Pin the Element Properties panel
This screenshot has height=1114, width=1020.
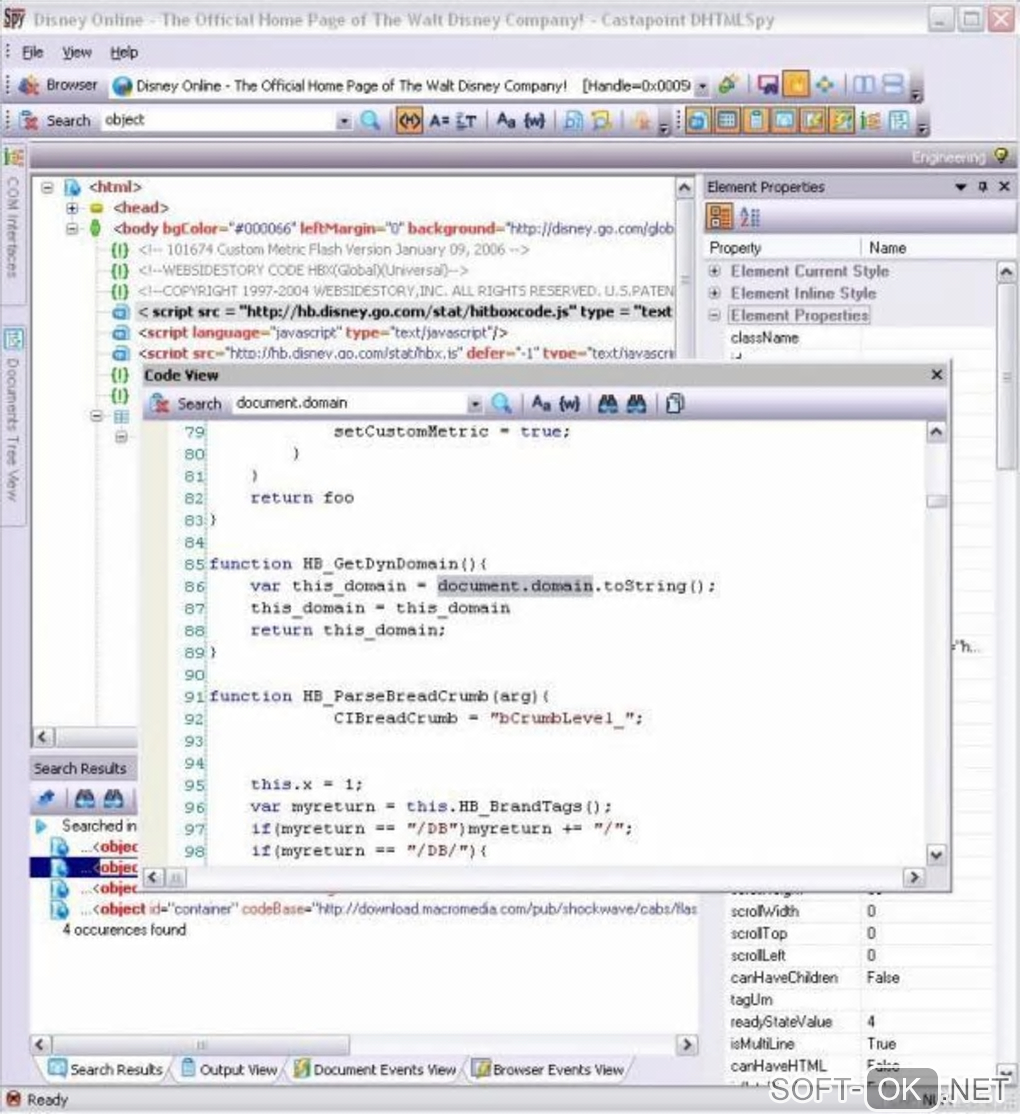(983, 186)
